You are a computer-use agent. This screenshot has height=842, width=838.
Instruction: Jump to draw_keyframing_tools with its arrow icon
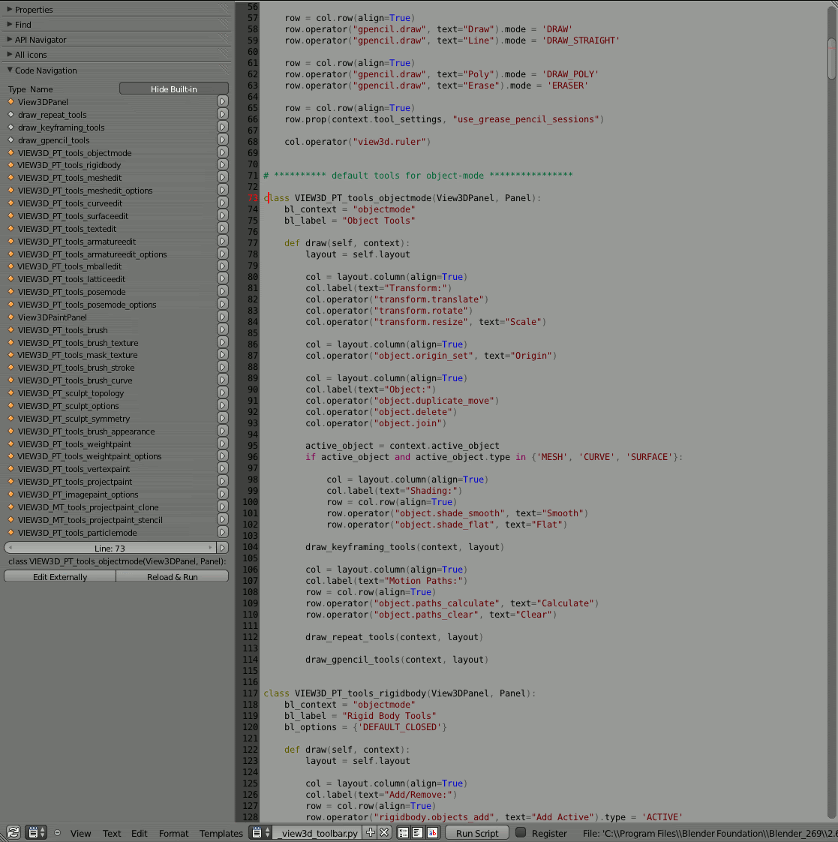(x=223, y=127)
